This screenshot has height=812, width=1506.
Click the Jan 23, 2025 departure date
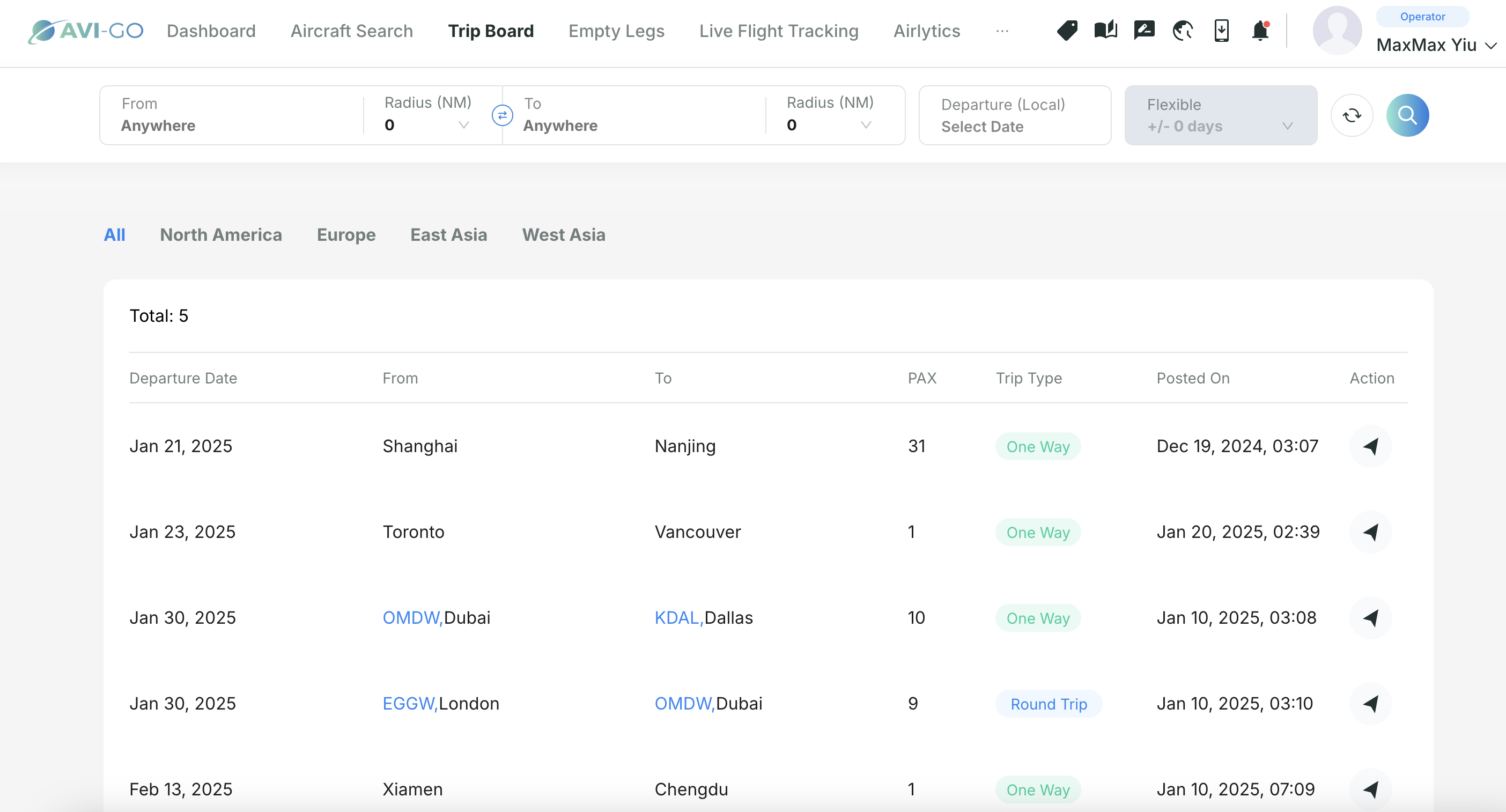click(182, 532)
